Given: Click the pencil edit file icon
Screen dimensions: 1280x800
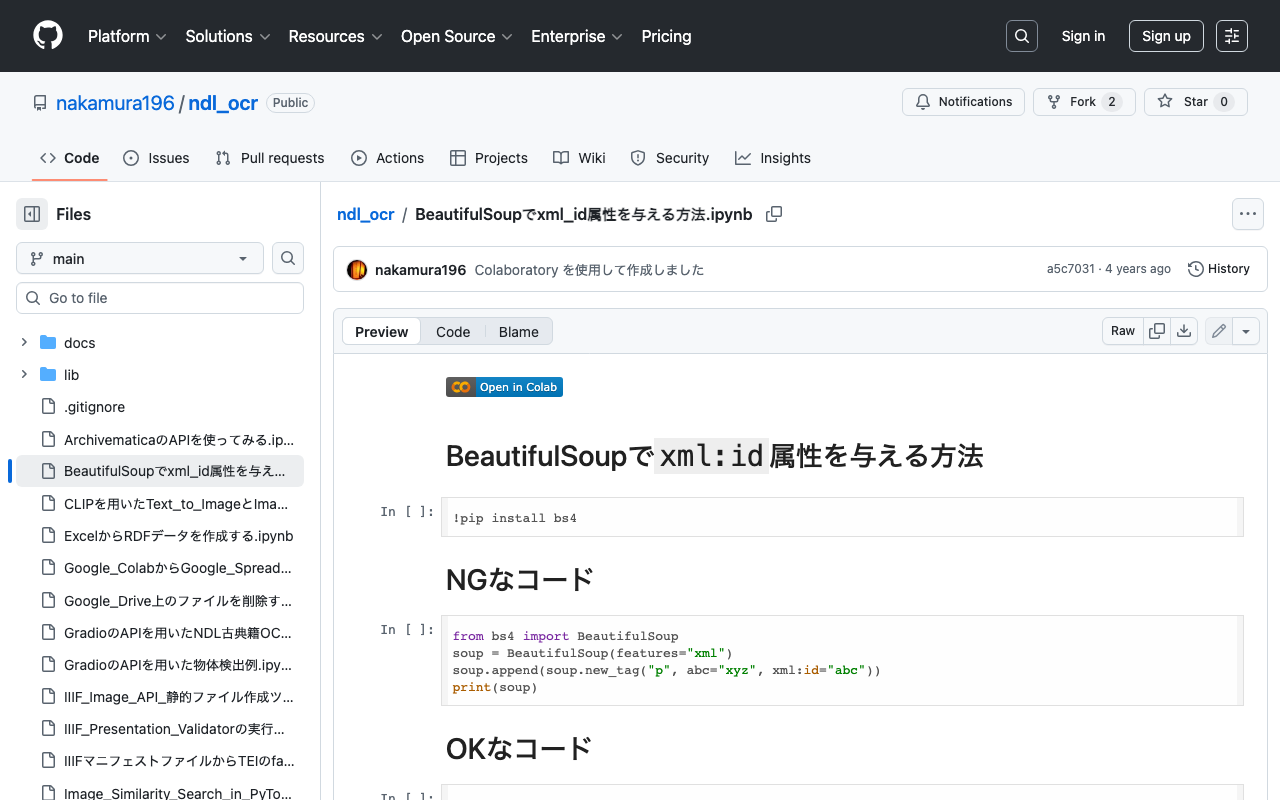Looking at the screenshot, I should pos(1218,331).
